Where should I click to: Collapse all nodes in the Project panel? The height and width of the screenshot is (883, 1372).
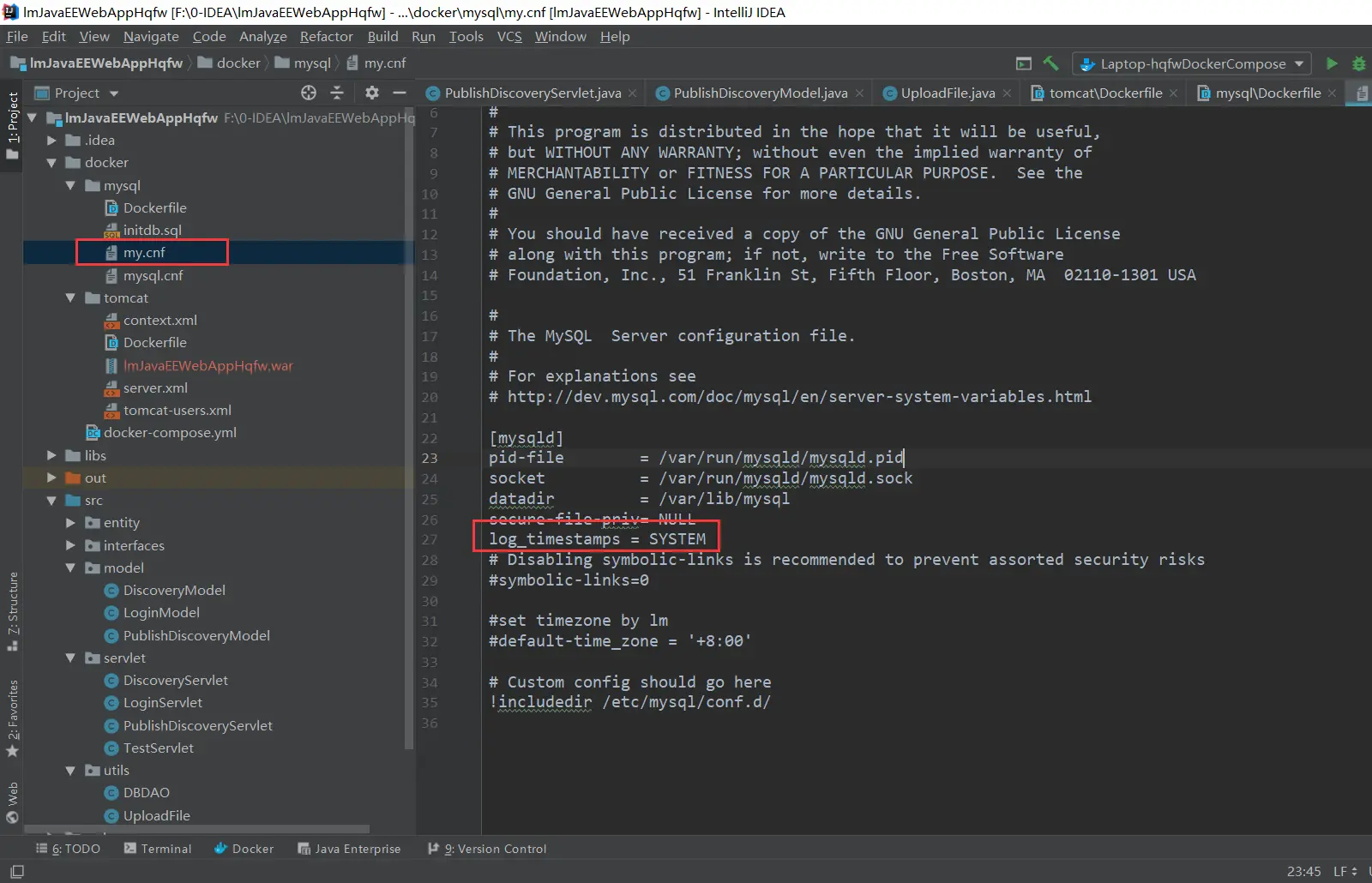(x=337, y=93)
